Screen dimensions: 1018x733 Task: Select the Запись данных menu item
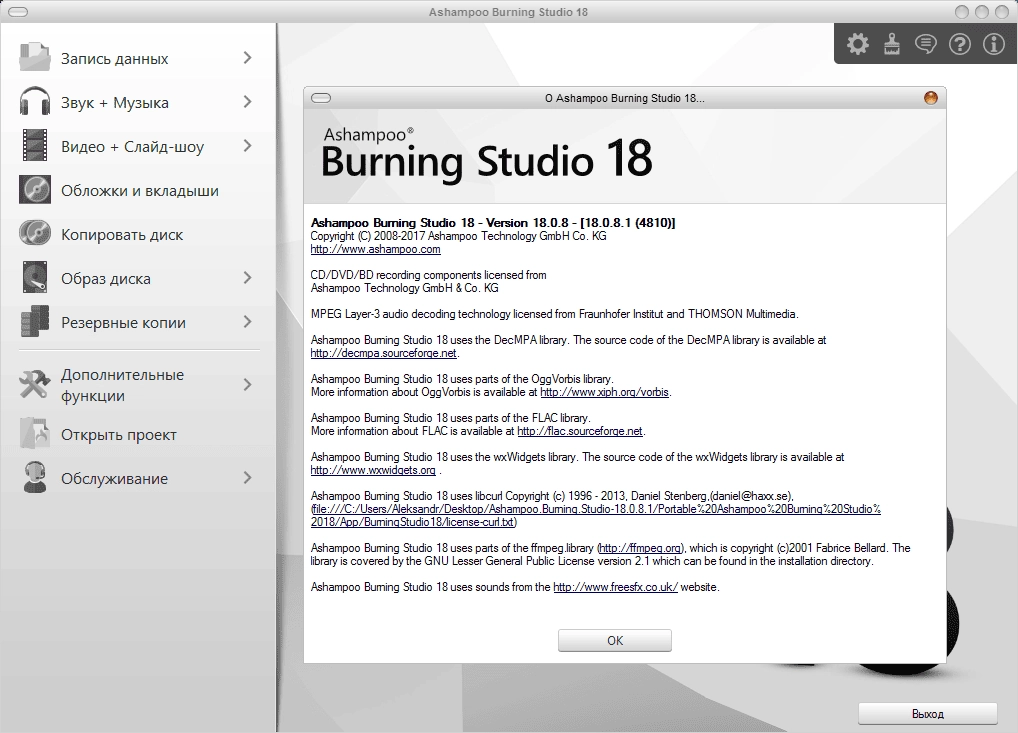click(138, 58)
